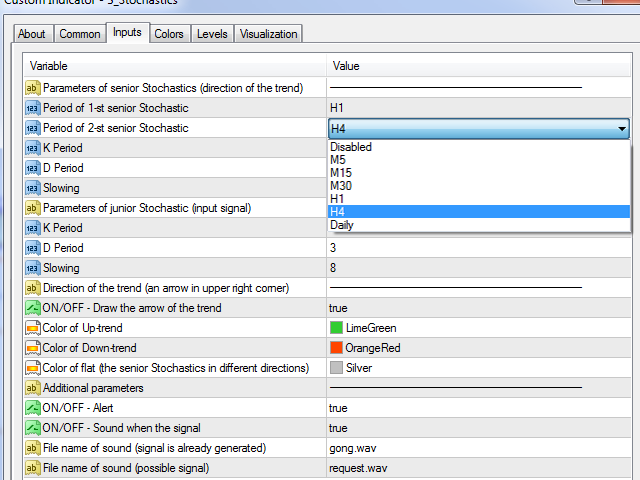The width and height of the screenshot is (640, 480).
Task: Select the Inputs tab
Action: point(127,32)
